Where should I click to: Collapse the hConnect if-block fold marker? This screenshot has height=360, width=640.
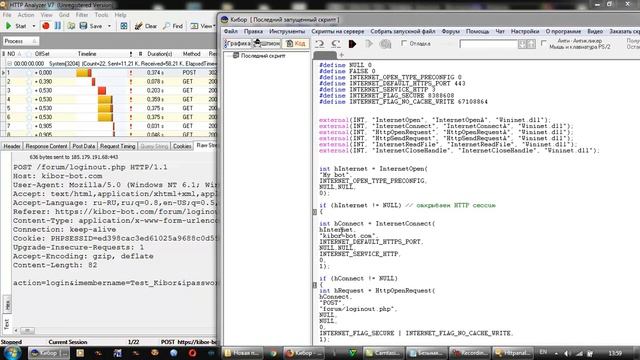[315, 285]
